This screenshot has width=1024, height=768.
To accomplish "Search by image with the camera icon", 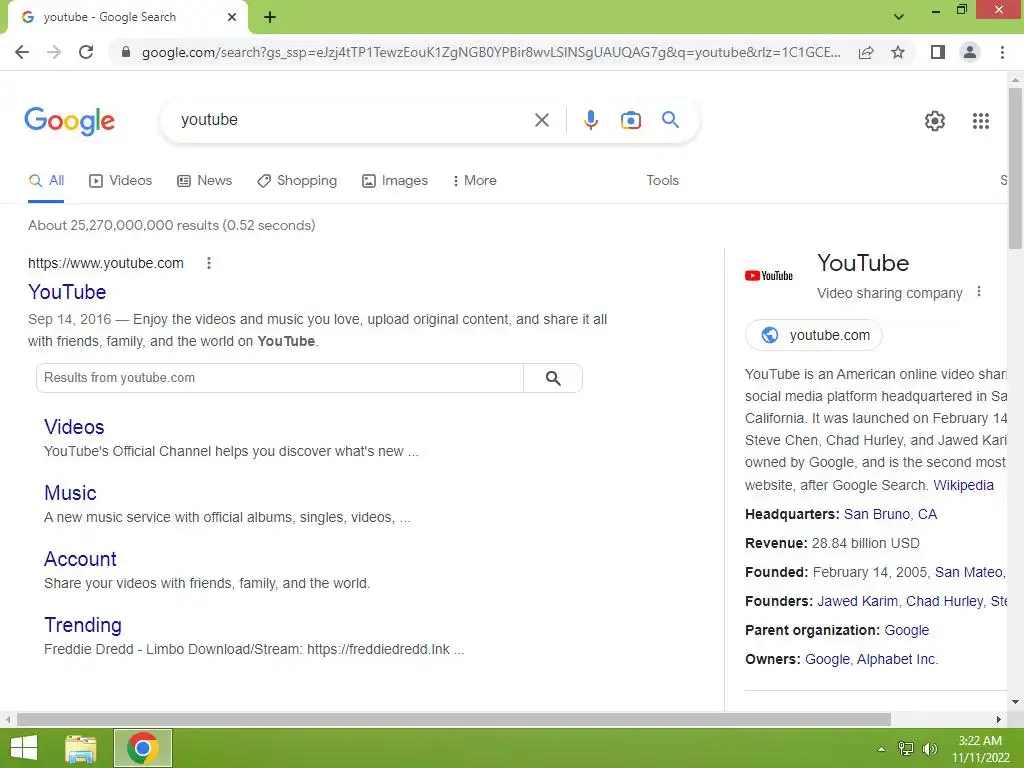I will (x=630, y=120).
